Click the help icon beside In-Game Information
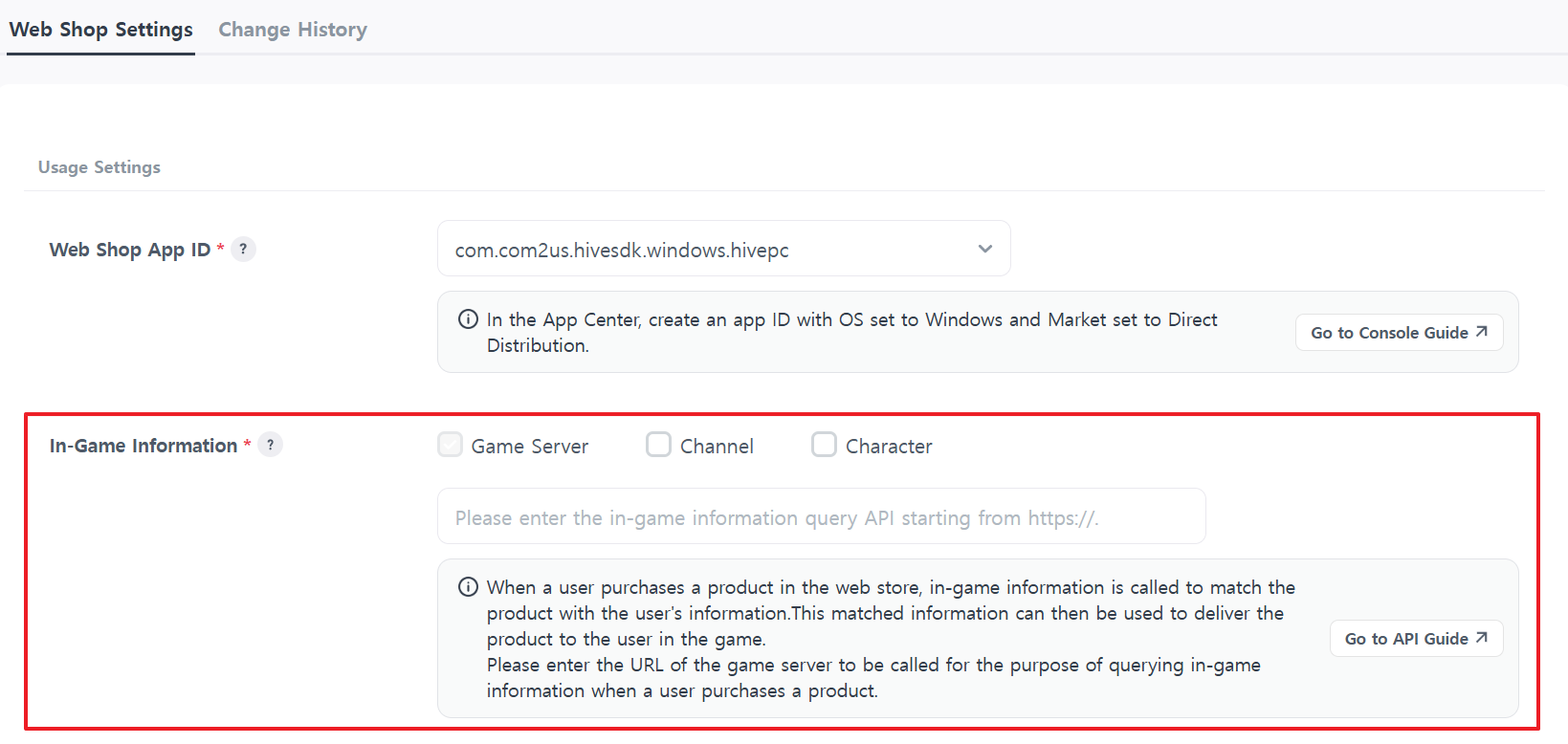 click(x=271, y=445)
